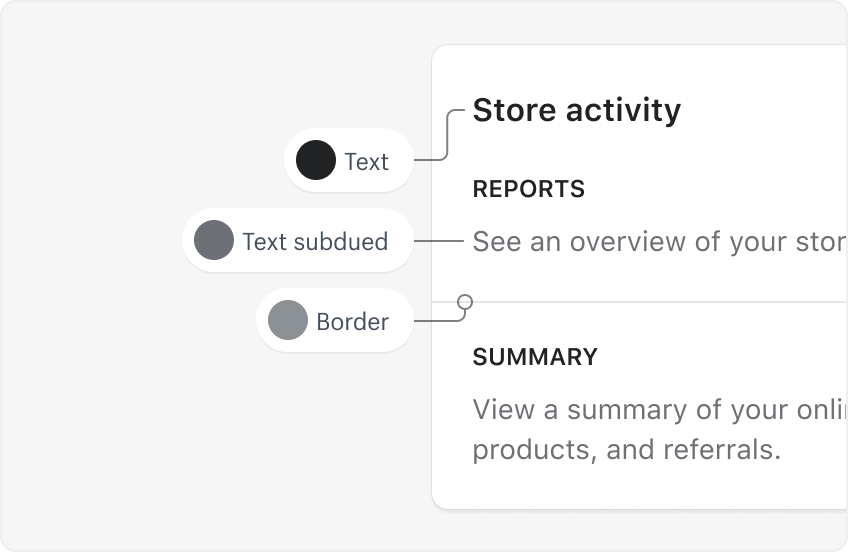Select the "Border" annotation label
Screen dimensions: 848x552
pos(352,321)
